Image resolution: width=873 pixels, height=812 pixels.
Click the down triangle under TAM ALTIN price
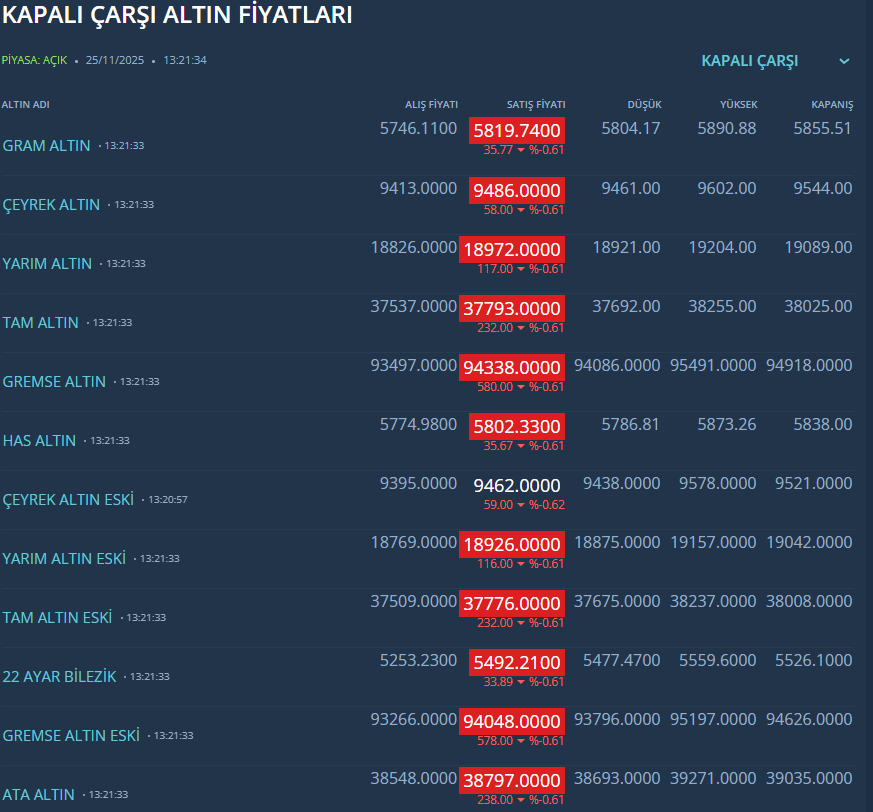[x=521, y=328]
